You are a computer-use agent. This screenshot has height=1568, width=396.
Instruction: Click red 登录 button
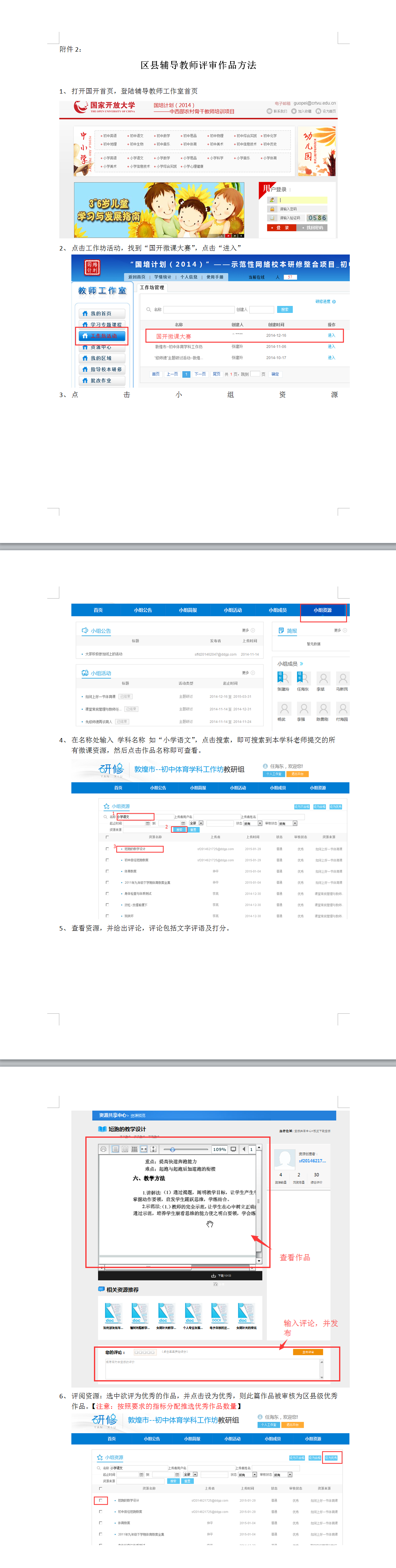pos(282,228)
